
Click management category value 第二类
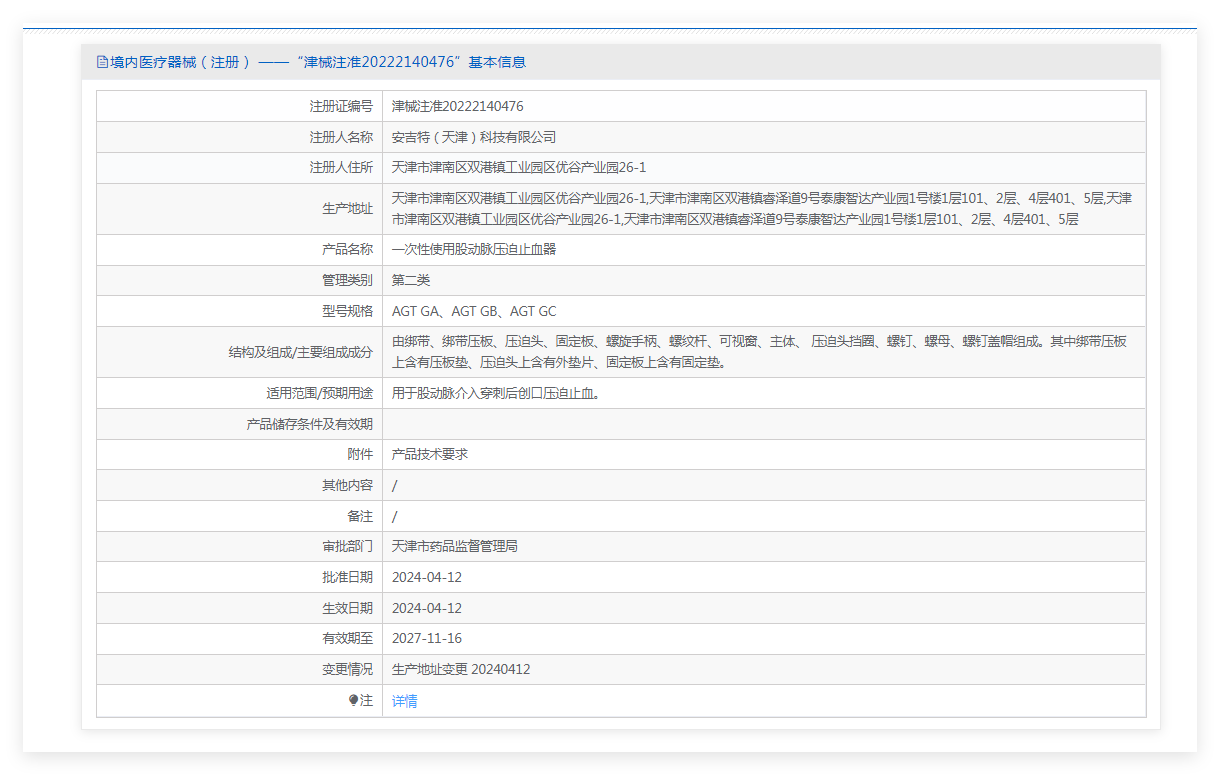[x=411, y=280]
